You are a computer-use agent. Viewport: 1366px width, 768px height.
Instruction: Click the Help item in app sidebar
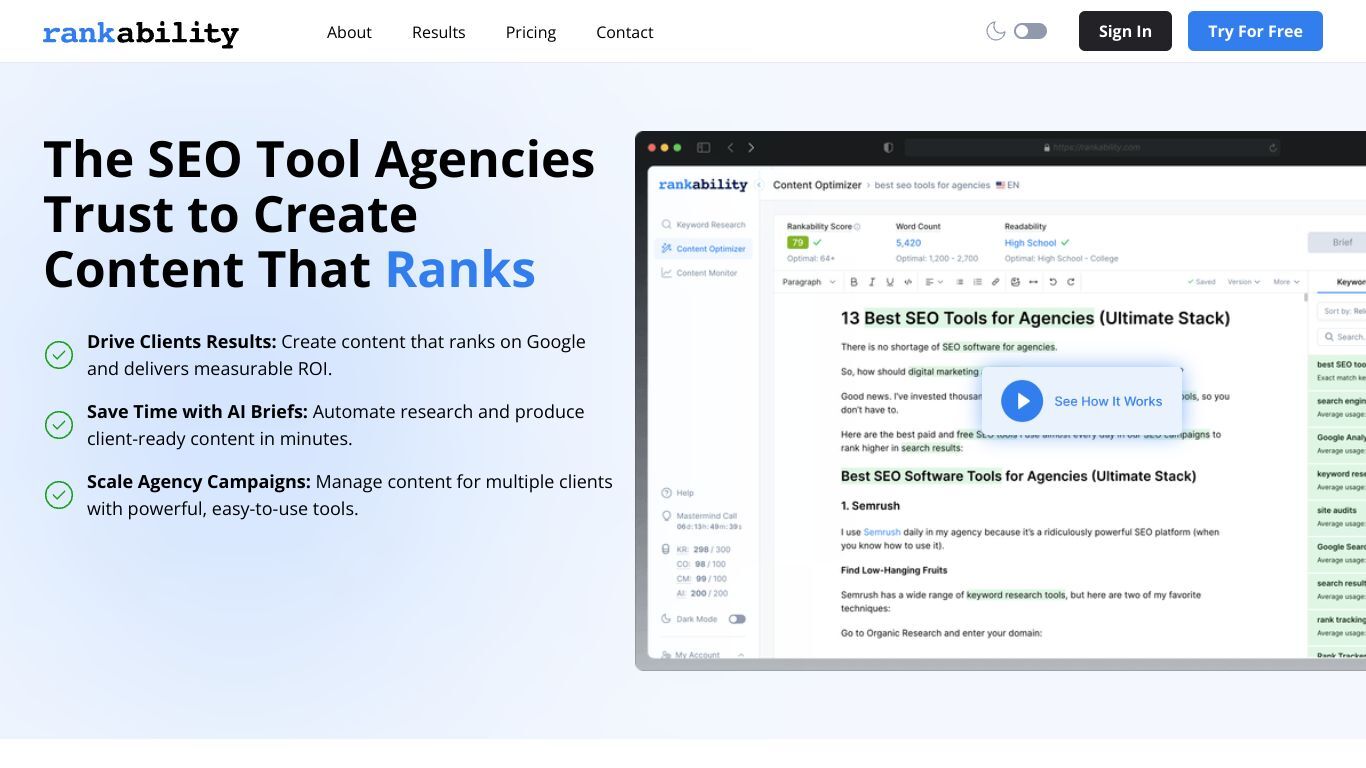678,493
